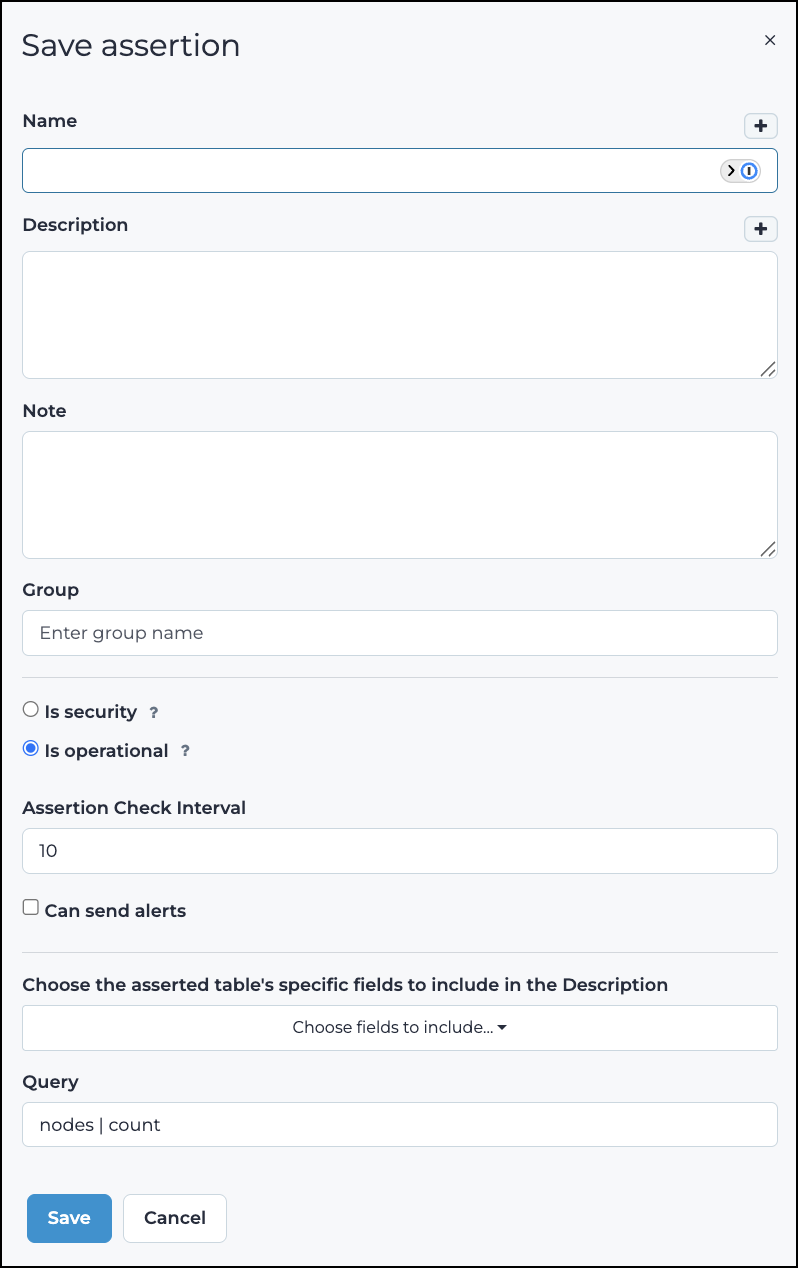Enable the Can send alerts checkbox
This screenshot has height=1268, width=798.
tap(30, 906)
